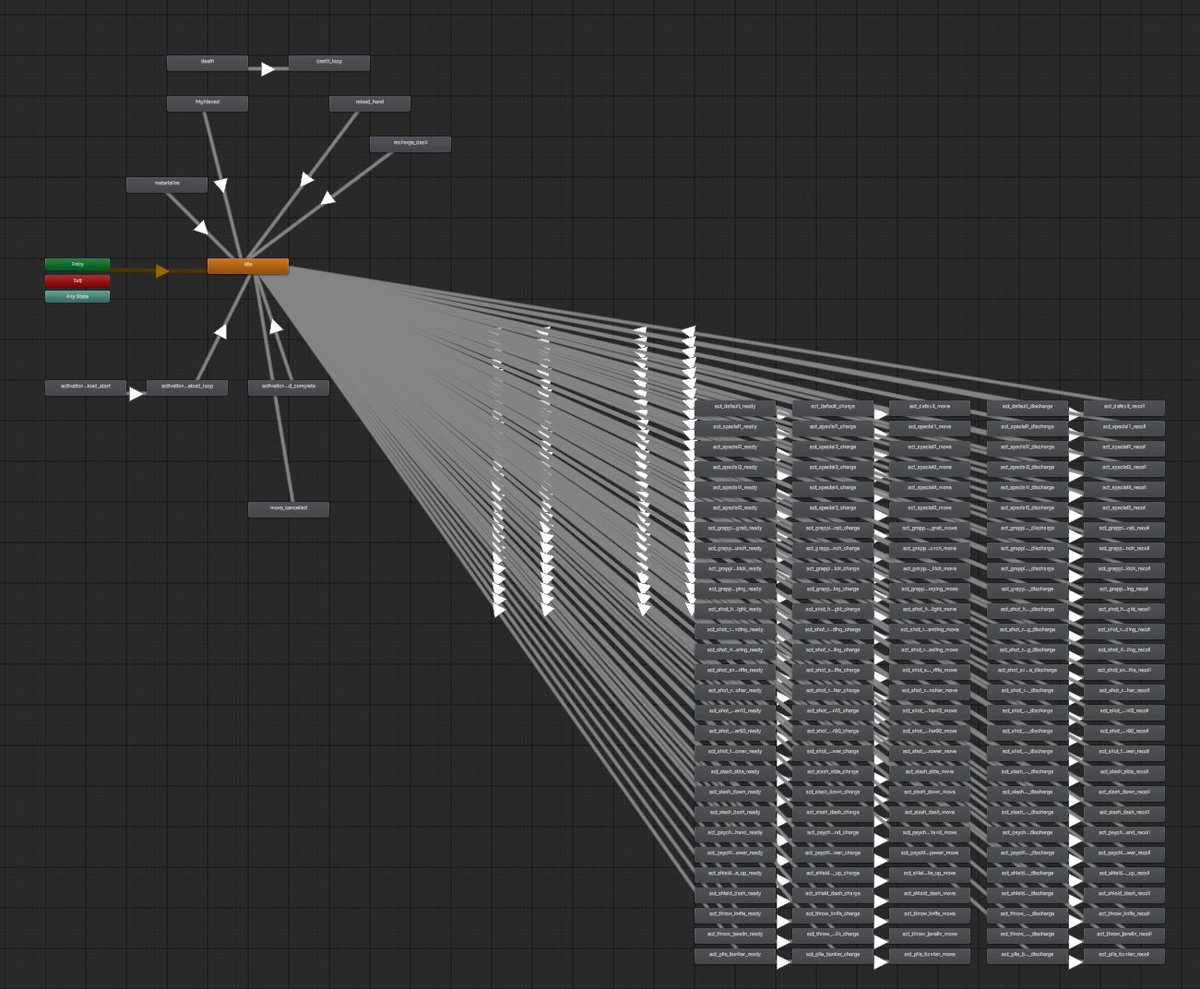Select the act_throw_javelin_move state

pos(930,935)
